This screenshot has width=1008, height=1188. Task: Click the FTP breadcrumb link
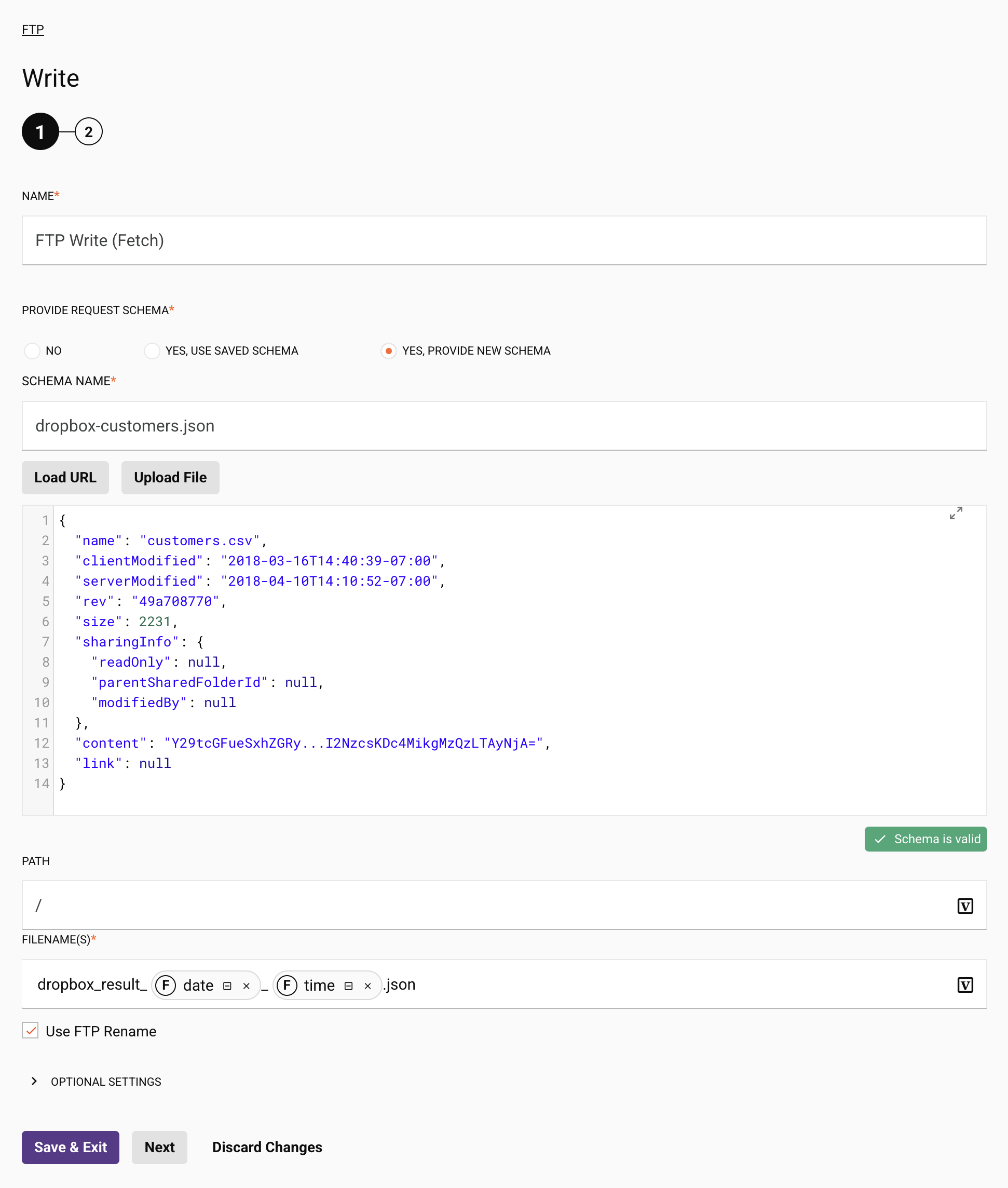tap(33, 30)
